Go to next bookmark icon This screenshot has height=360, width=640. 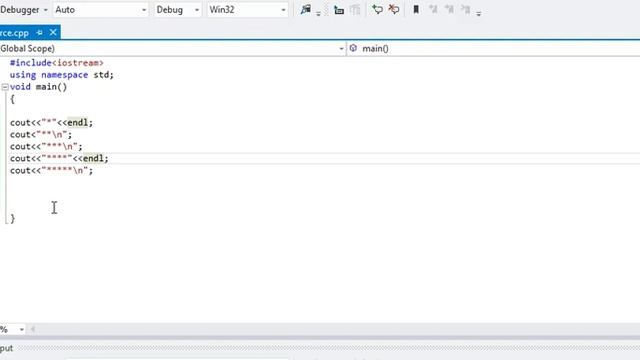click(x=449, y=9)
